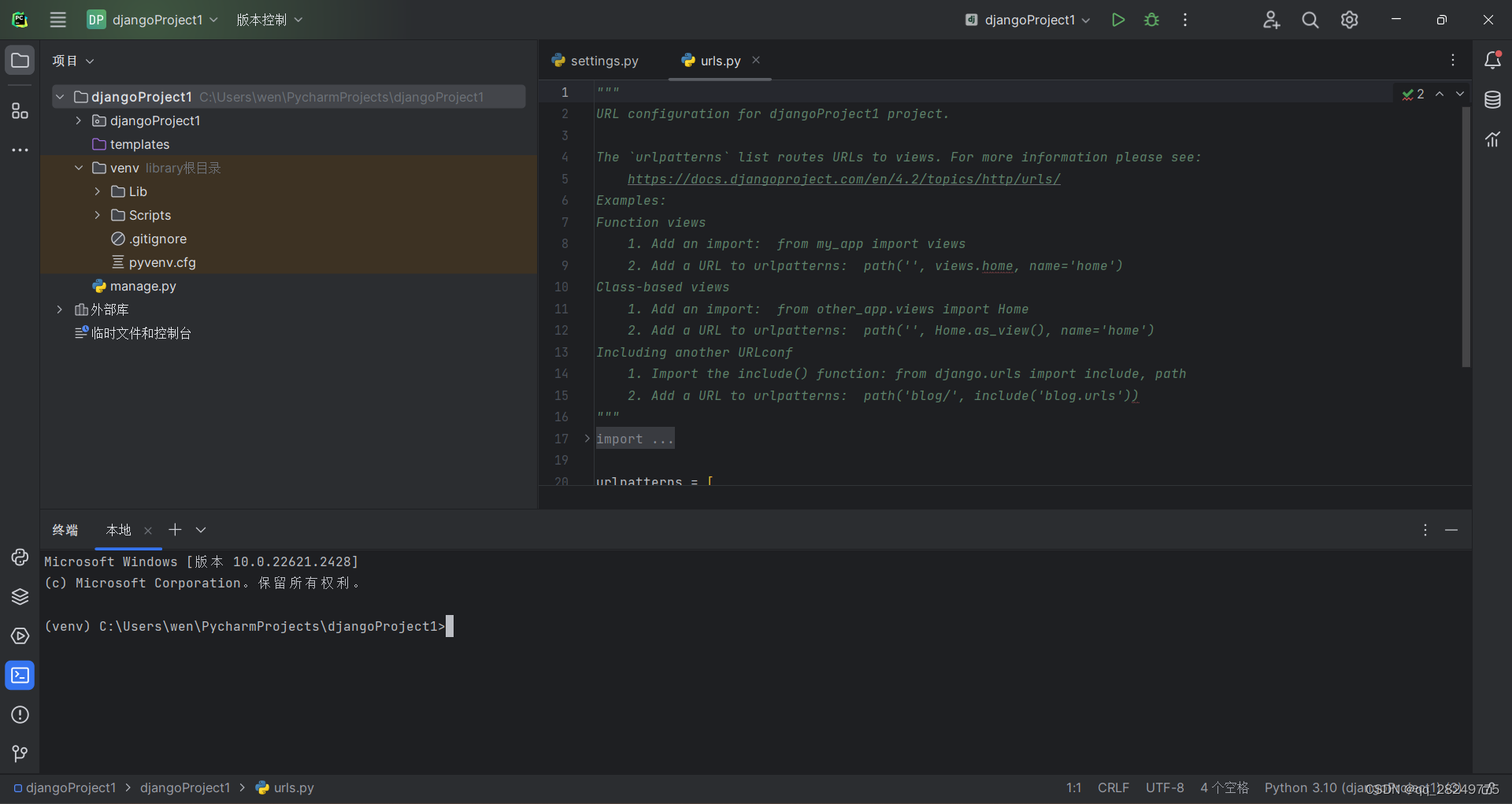Debug djangoProject1 with the bug icon
The width and height of the screenshot is (1512, 804).
click(1151, 20)
